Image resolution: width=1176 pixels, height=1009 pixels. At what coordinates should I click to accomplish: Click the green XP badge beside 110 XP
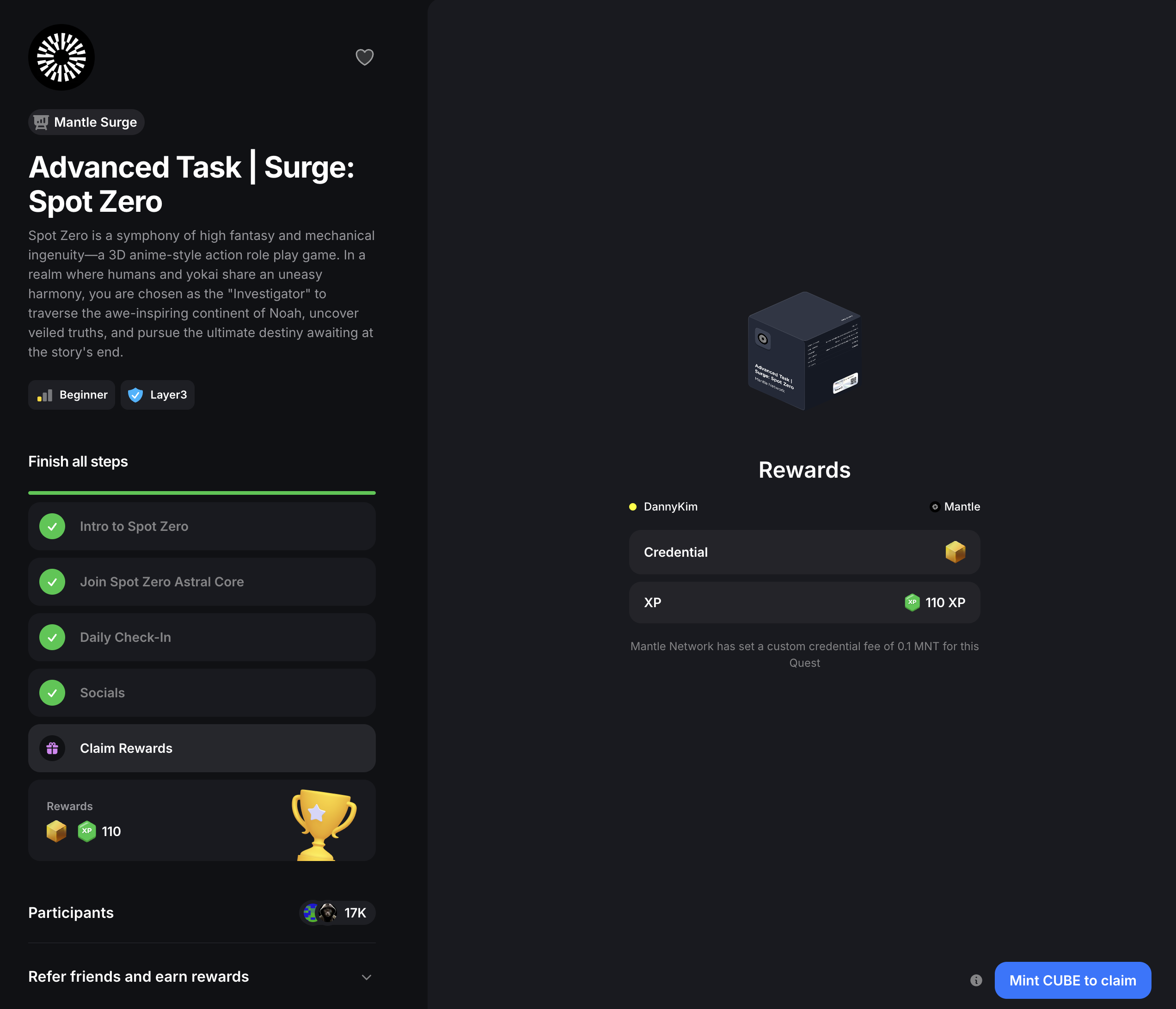(912, 603)
